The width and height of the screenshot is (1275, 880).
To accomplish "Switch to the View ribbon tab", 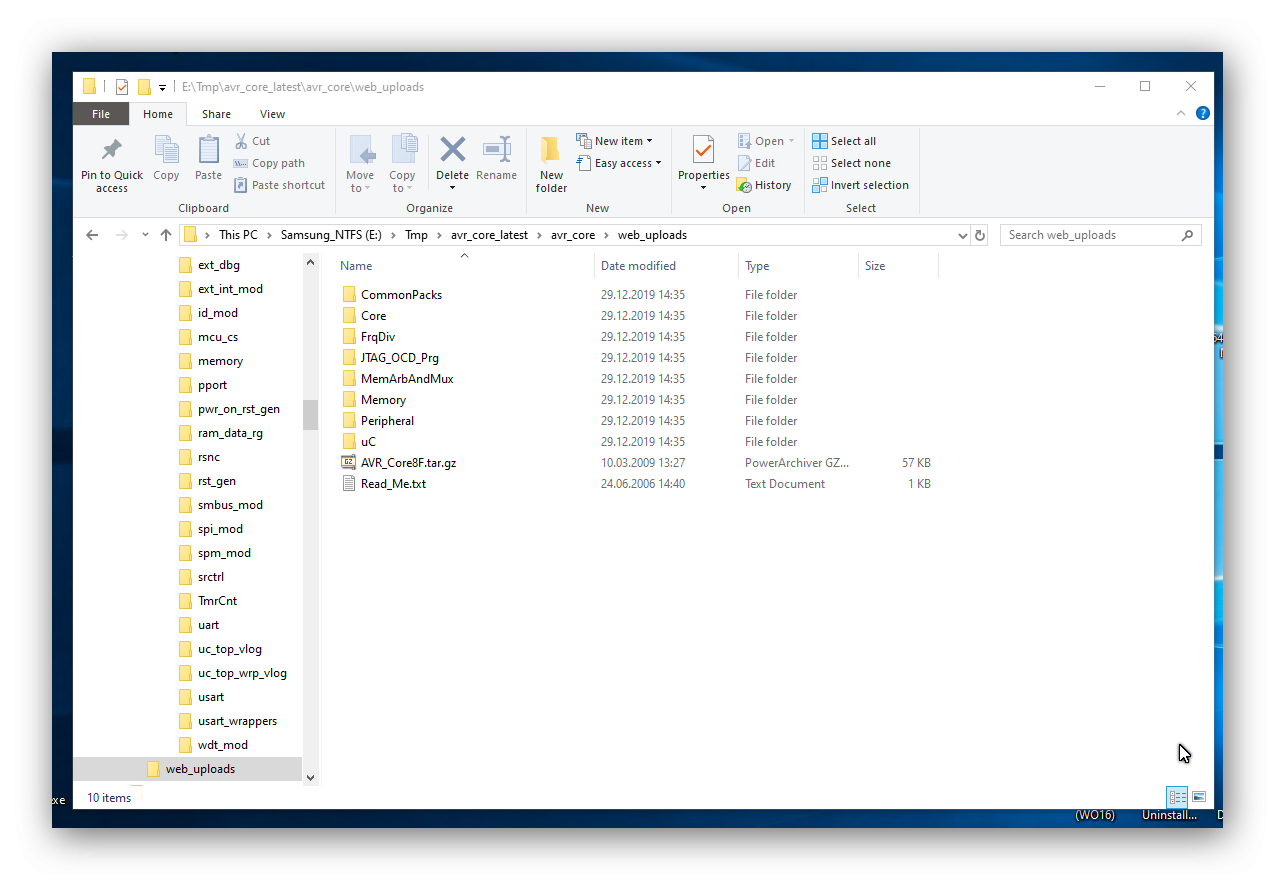I will coord(272,114).
